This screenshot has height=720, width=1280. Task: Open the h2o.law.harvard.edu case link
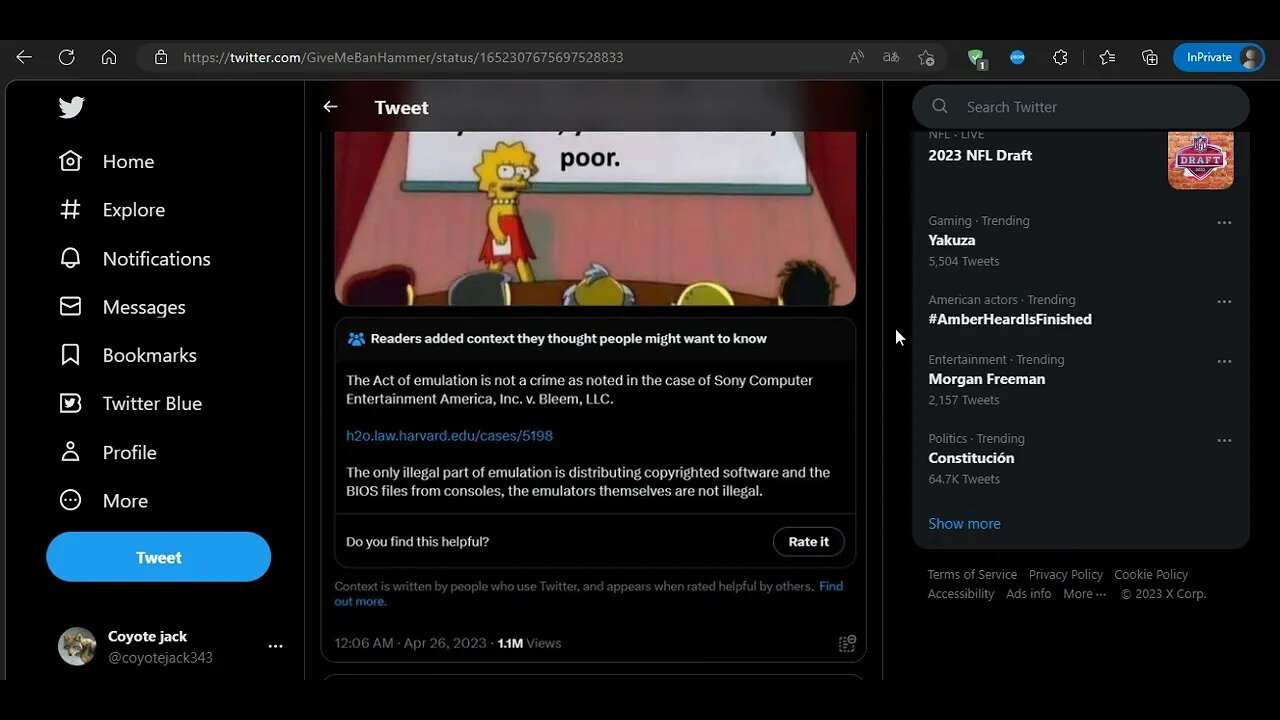pos(449,436)
